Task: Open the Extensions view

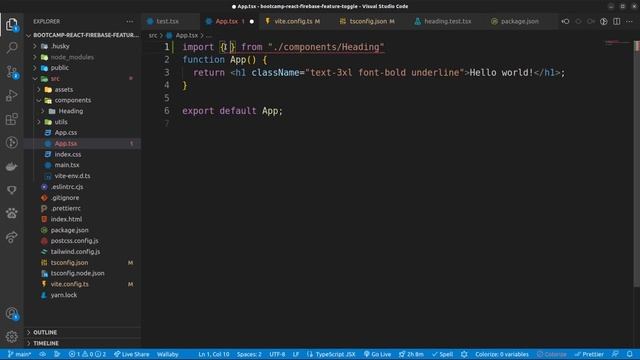Action: point(12,119)
